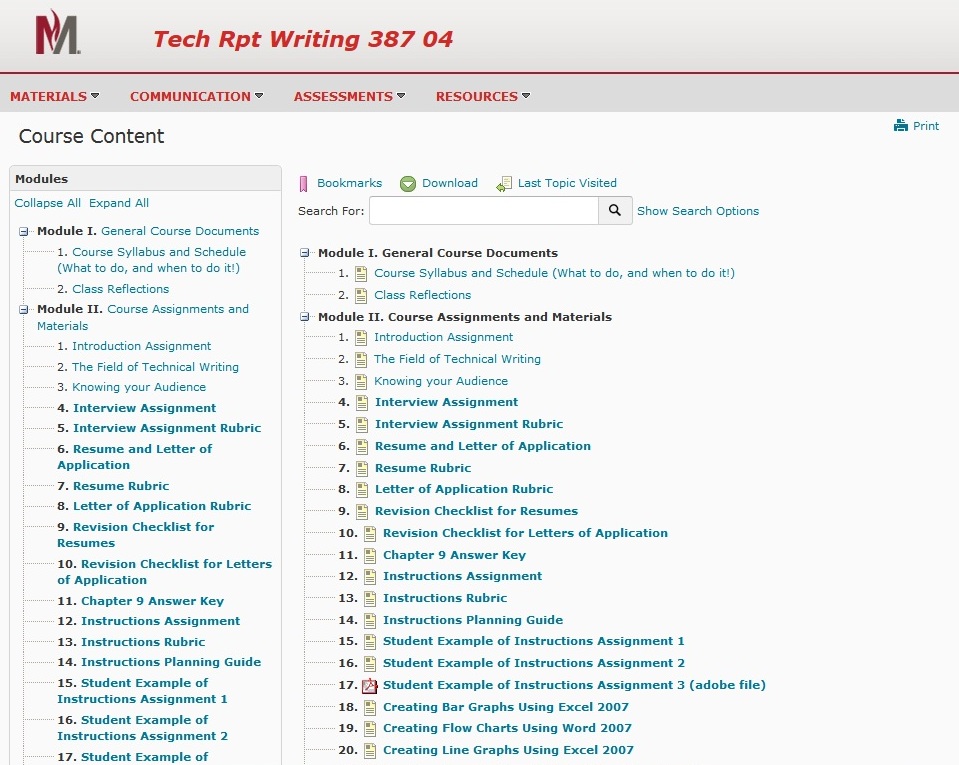Viewport: 959px width, 765px height.
Task: Collapse Module I in the left Modules panel
Action: click(24, 232)
